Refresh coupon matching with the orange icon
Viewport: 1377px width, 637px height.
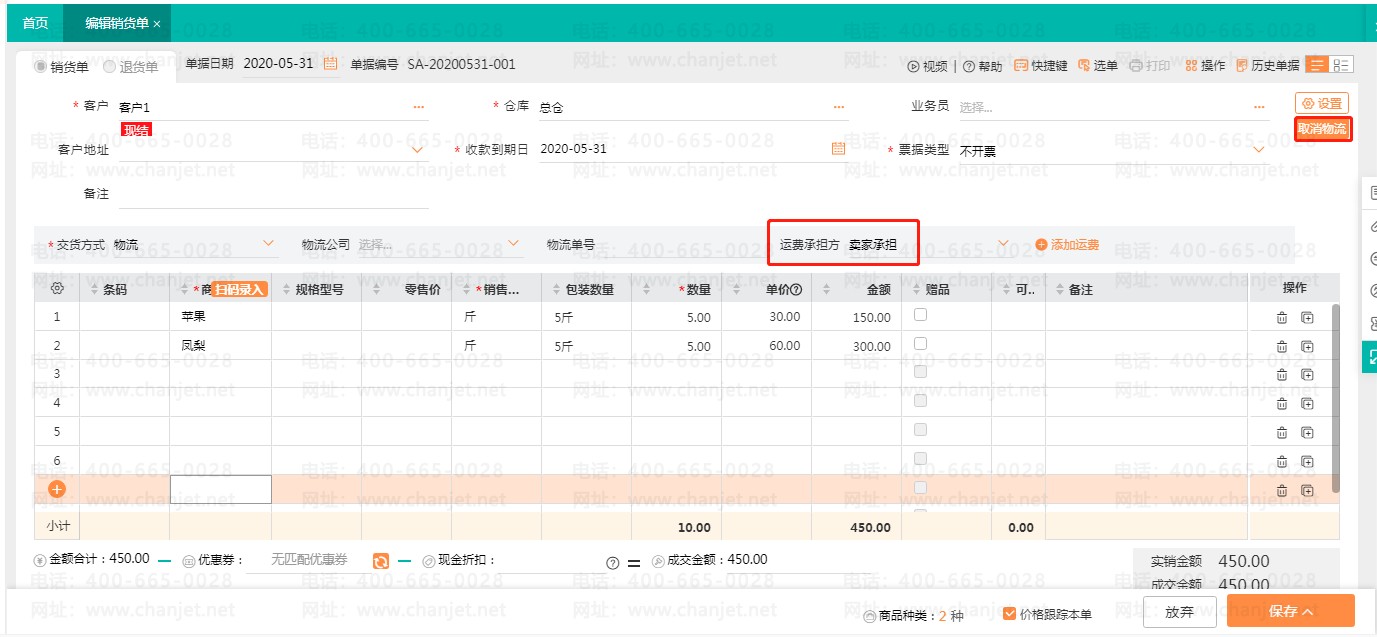click(x=381, y=561)
